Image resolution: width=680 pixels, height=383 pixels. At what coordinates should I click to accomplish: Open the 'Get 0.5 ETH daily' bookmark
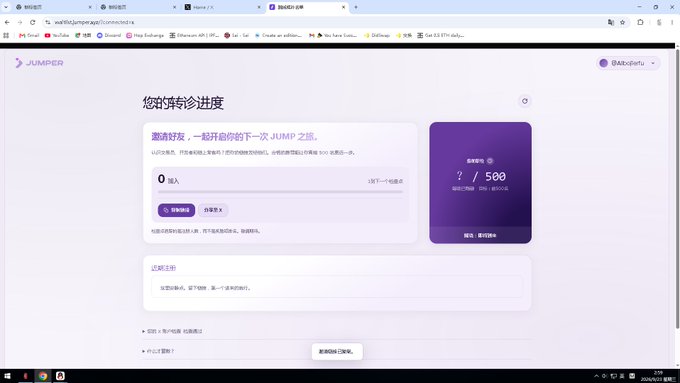pos(441,36)
